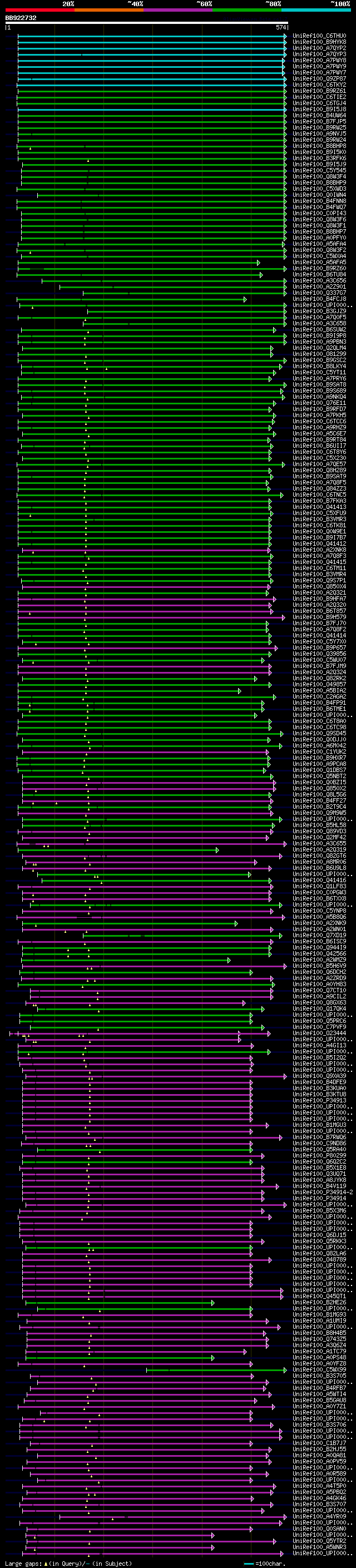Select label UniRef100_C5XWD3
The width and height of the screenshot is (356, 1568).
click(319, 189)
